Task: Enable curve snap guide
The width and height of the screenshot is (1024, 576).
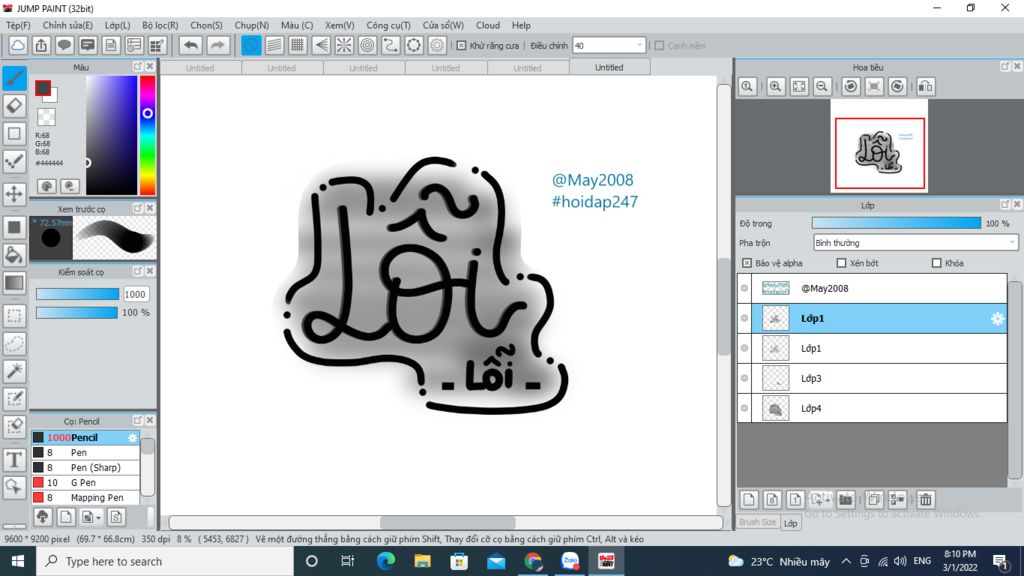Action: click(391, 45)
